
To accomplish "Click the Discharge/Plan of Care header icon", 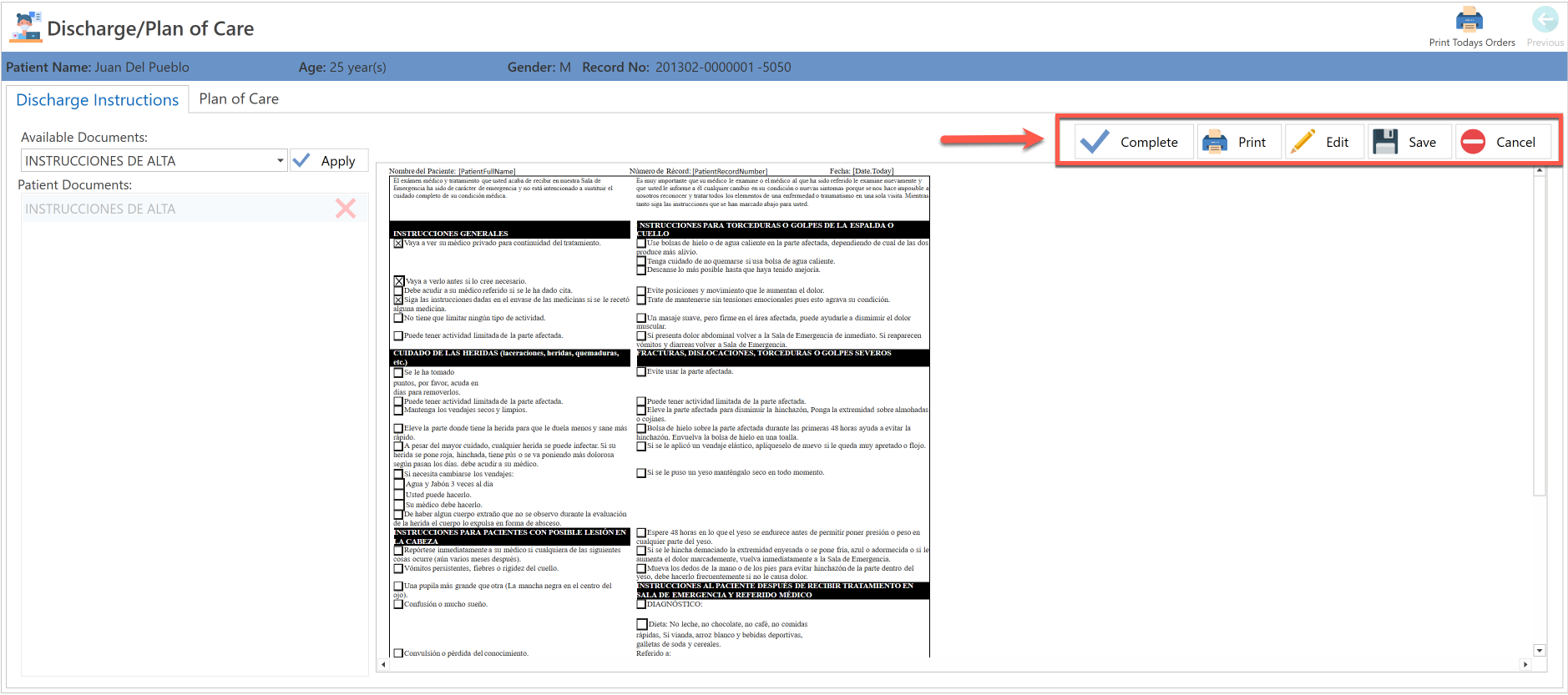I will [x=26, y=27].
